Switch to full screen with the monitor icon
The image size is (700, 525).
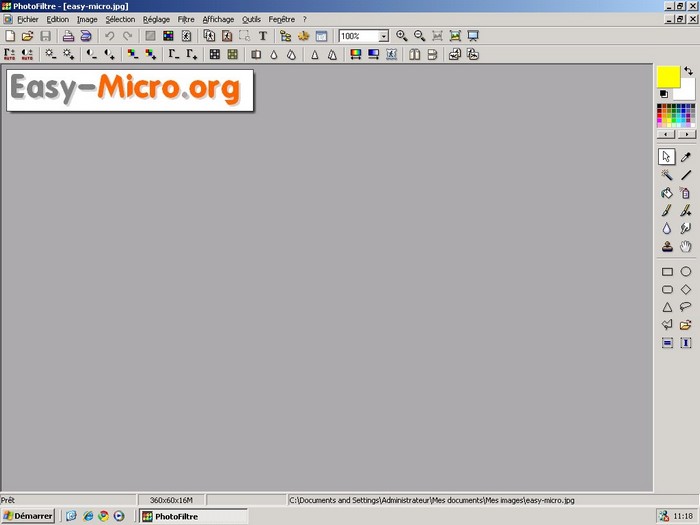(x=473, y=36)
